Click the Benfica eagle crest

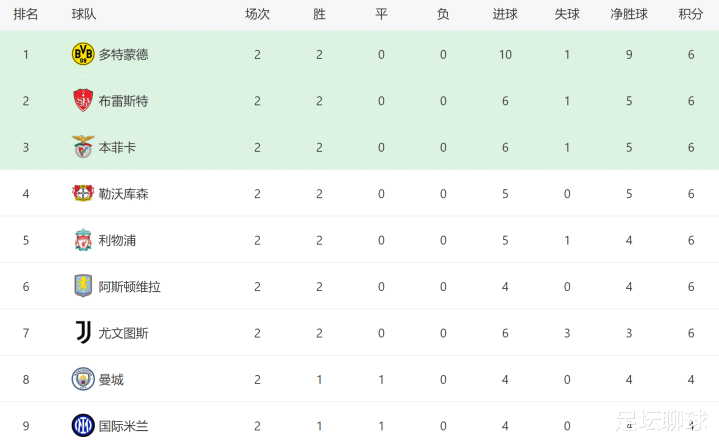click(x=83, y=147)
